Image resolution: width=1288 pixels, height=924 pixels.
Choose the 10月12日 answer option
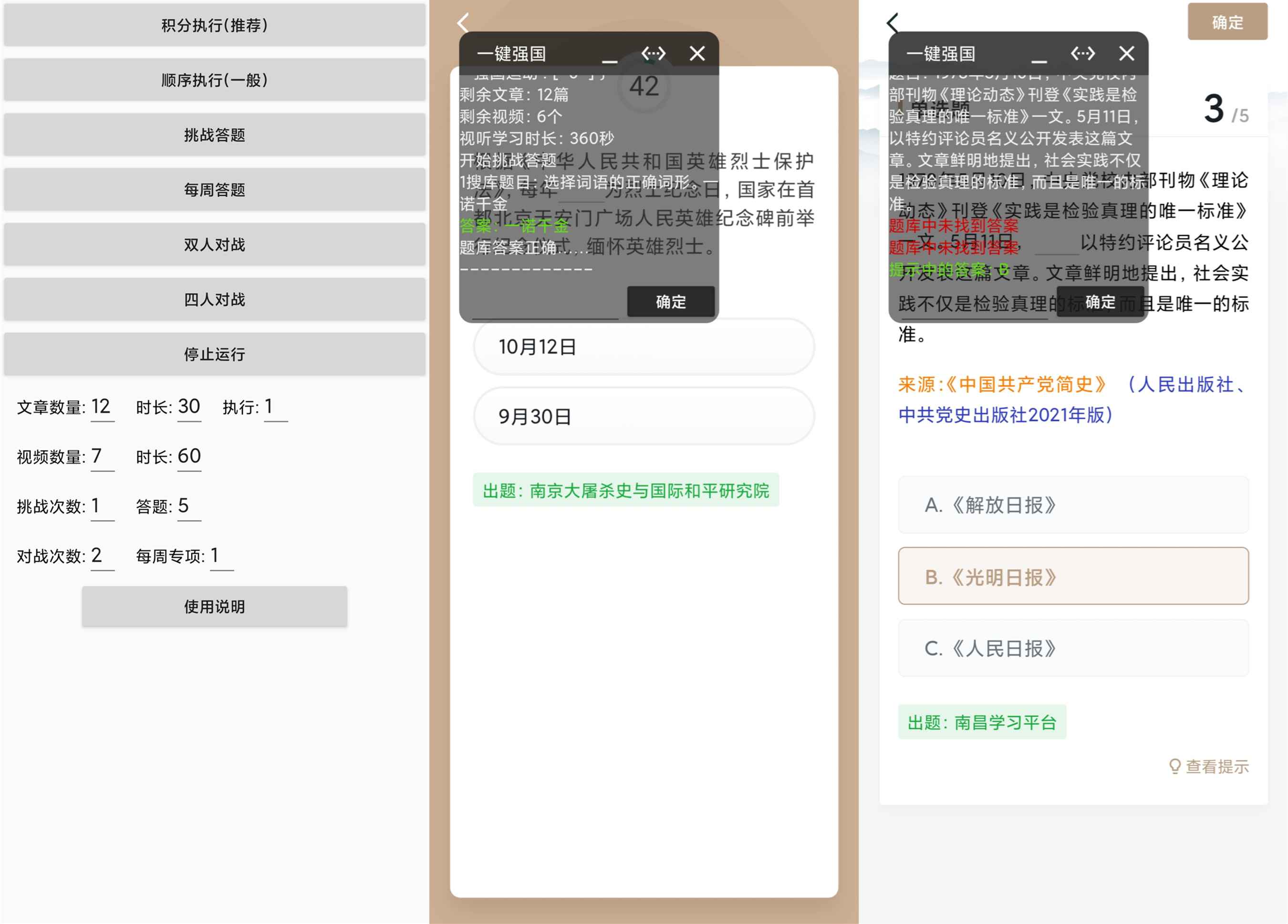pos(644,347)
